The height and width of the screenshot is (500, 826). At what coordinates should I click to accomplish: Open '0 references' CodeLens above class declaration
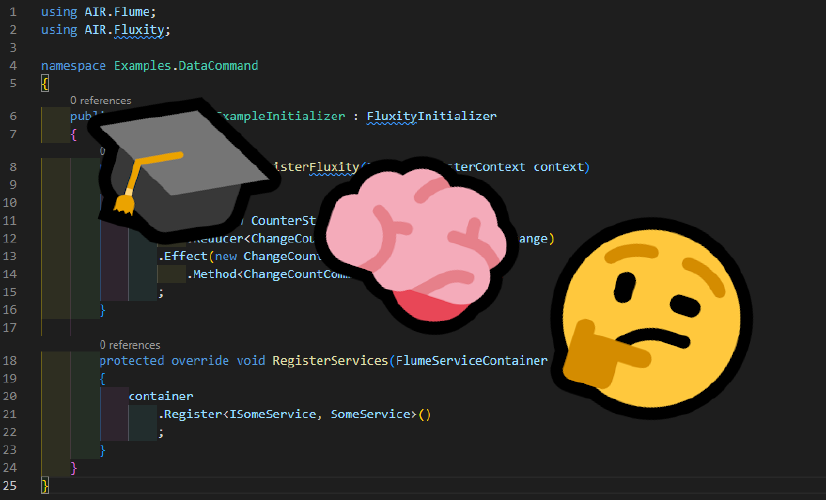click(x=100, y=100)
